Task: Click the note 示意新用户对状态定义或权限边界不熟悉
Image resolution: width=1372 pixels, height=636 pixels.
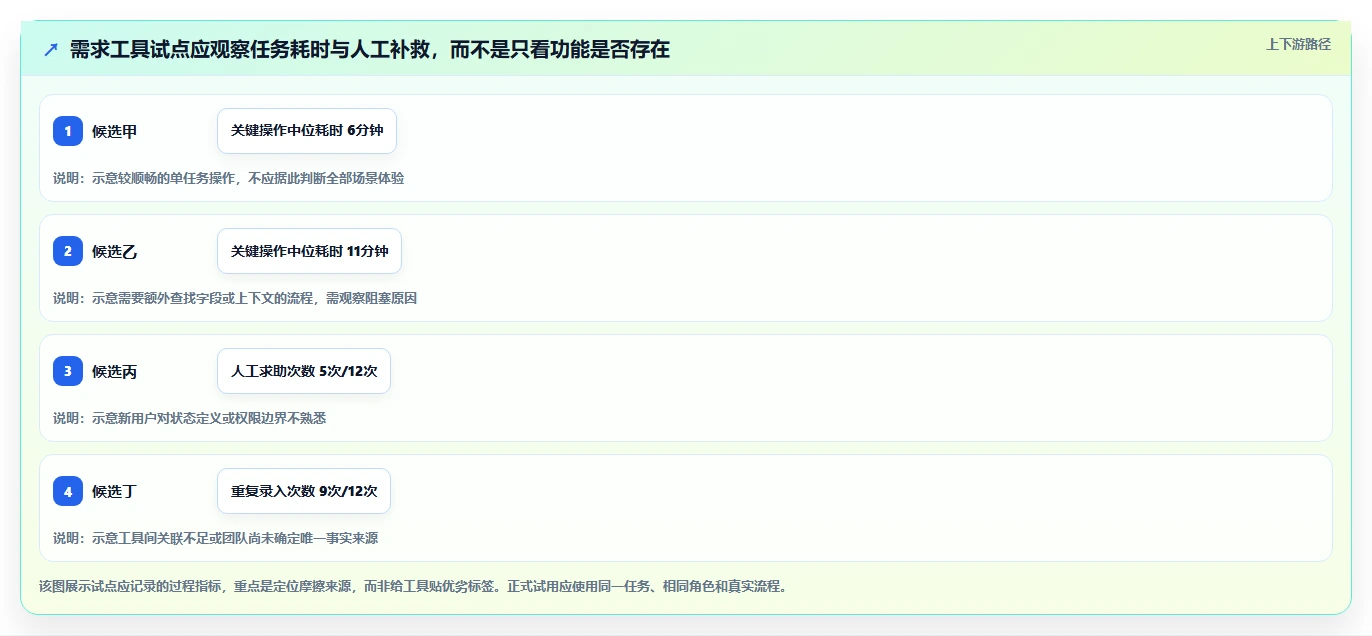Action: pos(209,418)
